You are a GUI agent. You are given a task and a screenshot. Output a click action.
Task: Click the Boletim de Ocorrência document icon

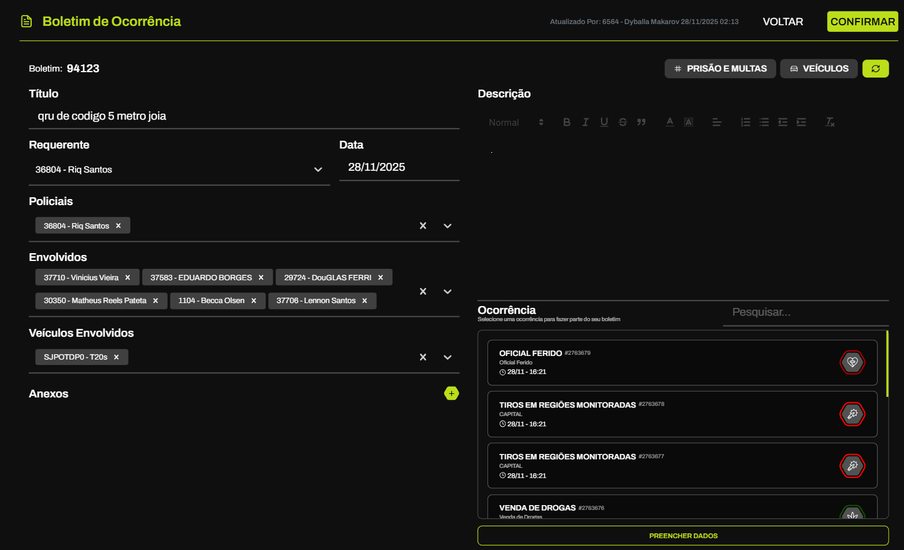tap(26, 21)
